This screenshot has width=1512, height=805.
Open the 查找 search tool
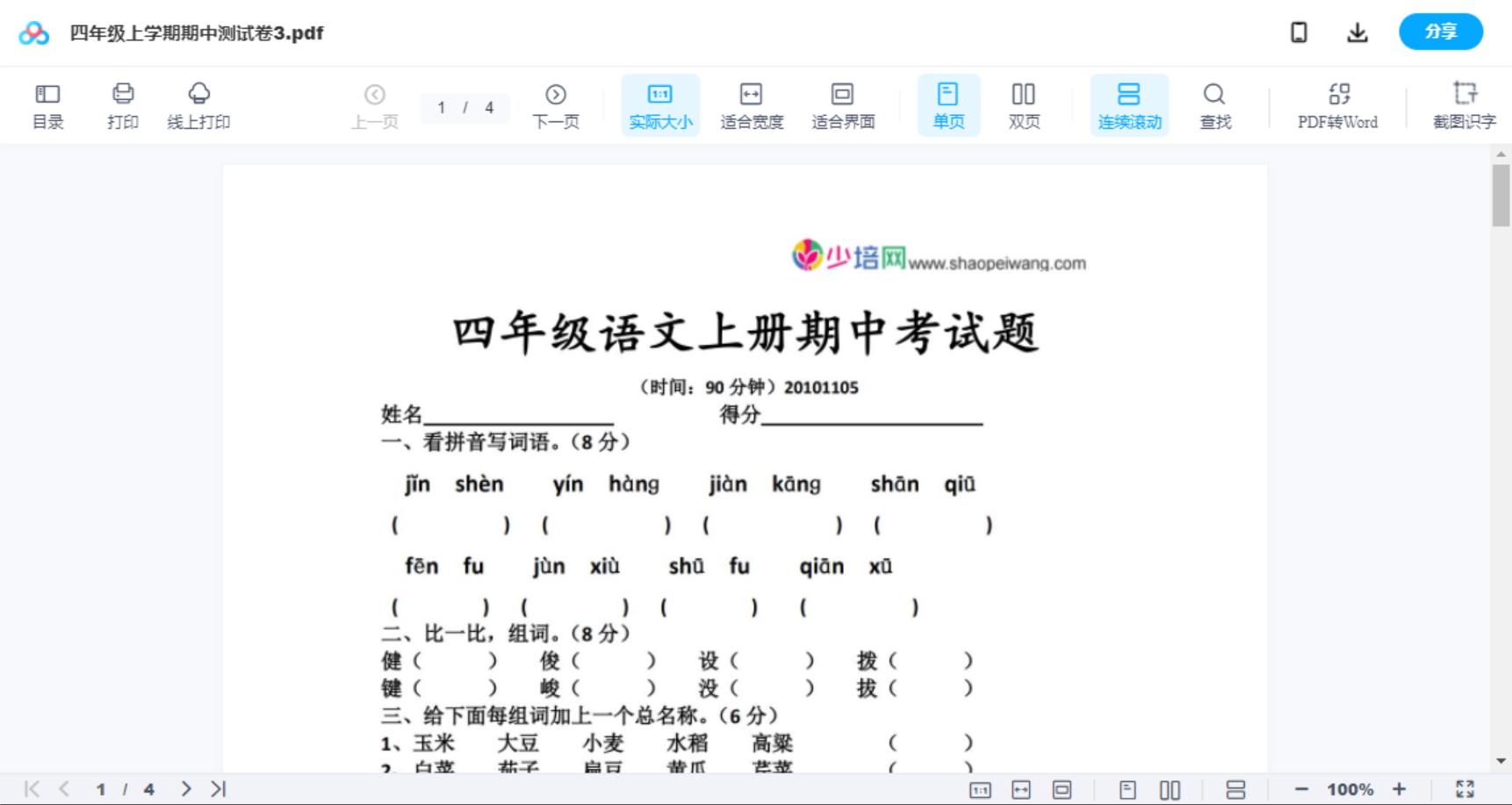1214,104
